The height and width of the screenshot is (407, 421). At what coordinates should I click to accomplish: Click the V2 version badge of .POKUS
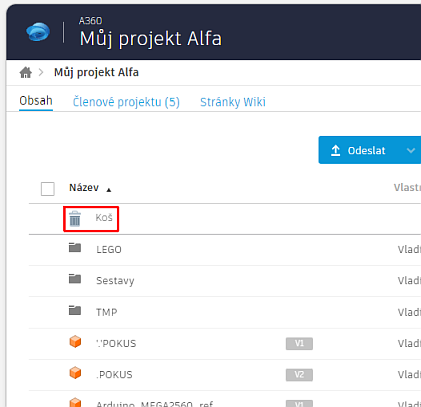[299, 375]
